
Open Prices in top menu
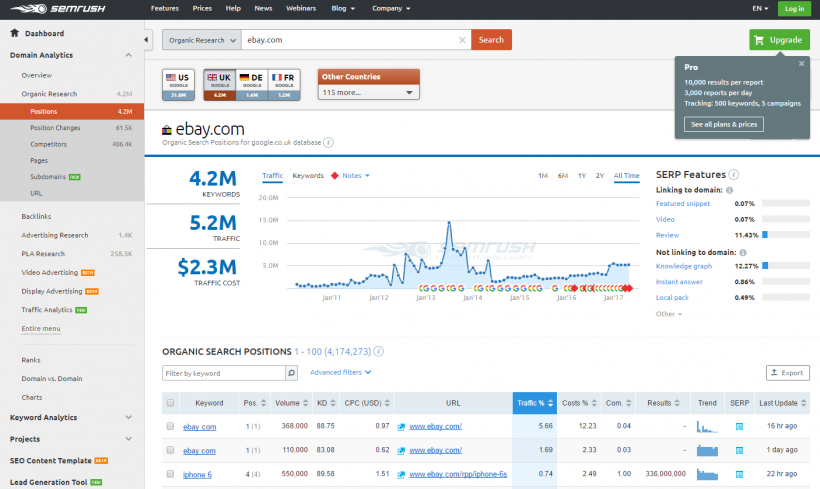point(202,8)
